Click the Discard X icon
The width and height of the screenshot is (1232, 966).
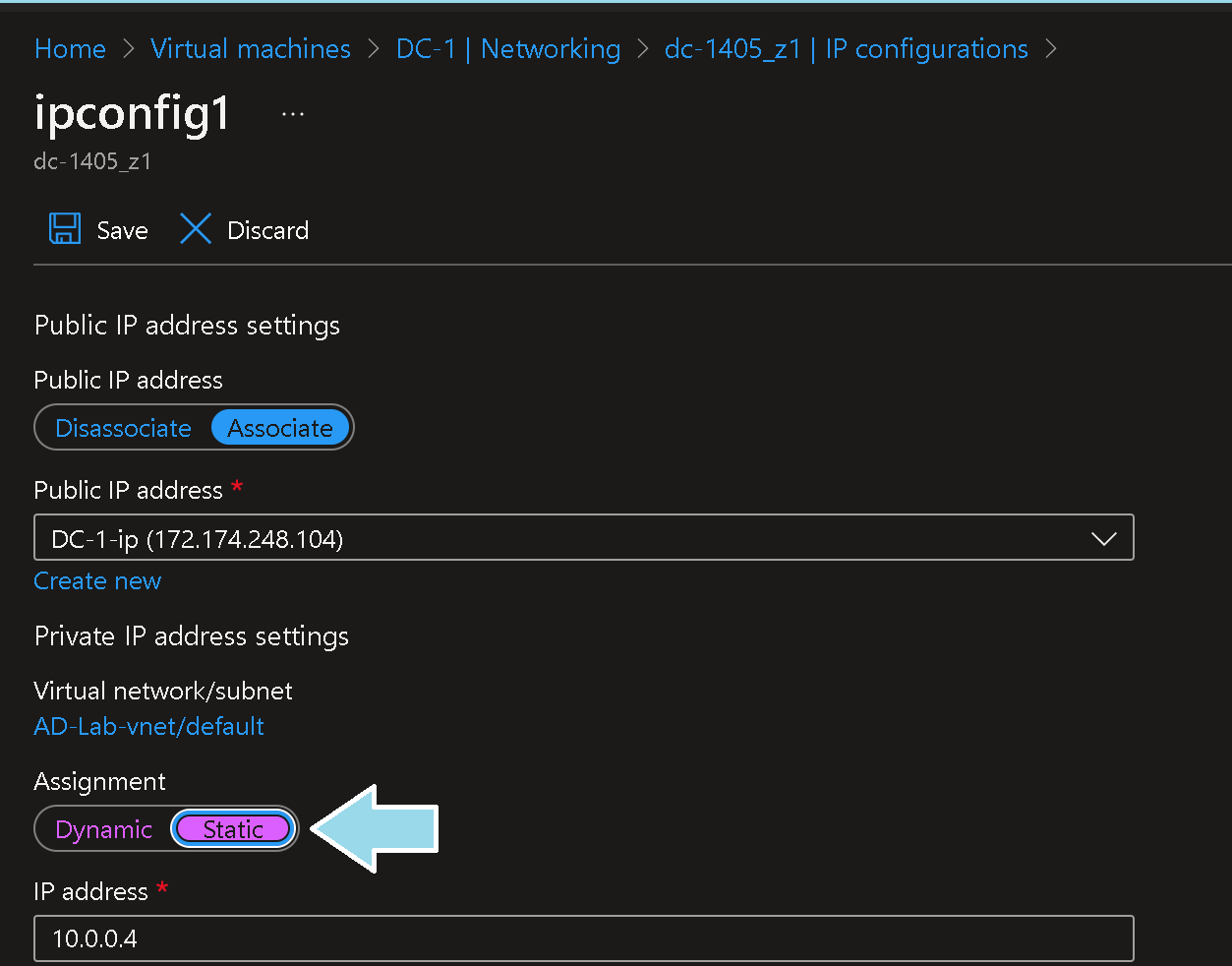click(x=196, y=229)
